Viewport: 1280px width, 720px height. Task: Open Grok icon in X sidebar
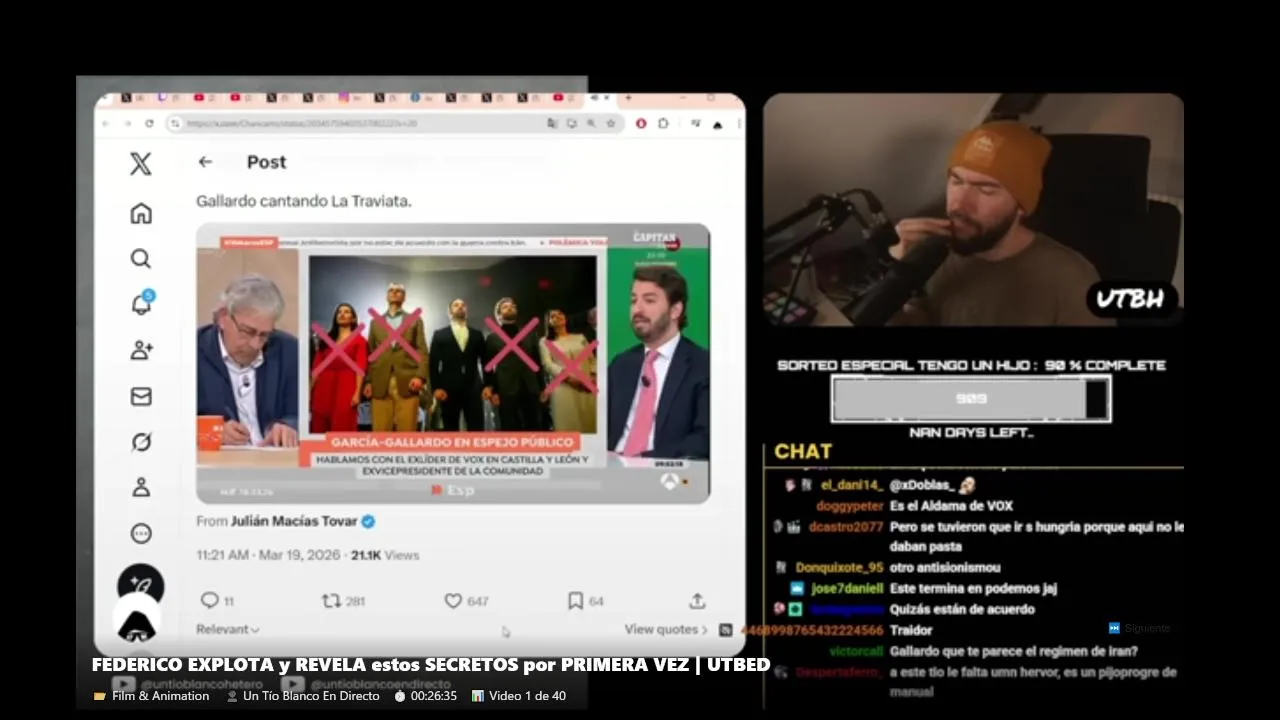[x=141, y=442]
